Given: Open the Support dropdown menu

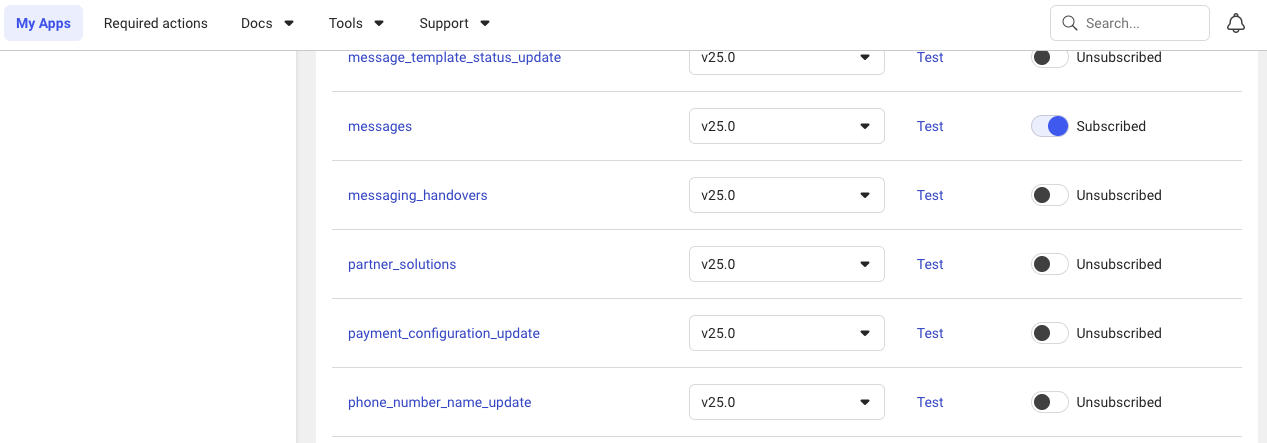Looking at the screenshot, I should coord(454,23).
